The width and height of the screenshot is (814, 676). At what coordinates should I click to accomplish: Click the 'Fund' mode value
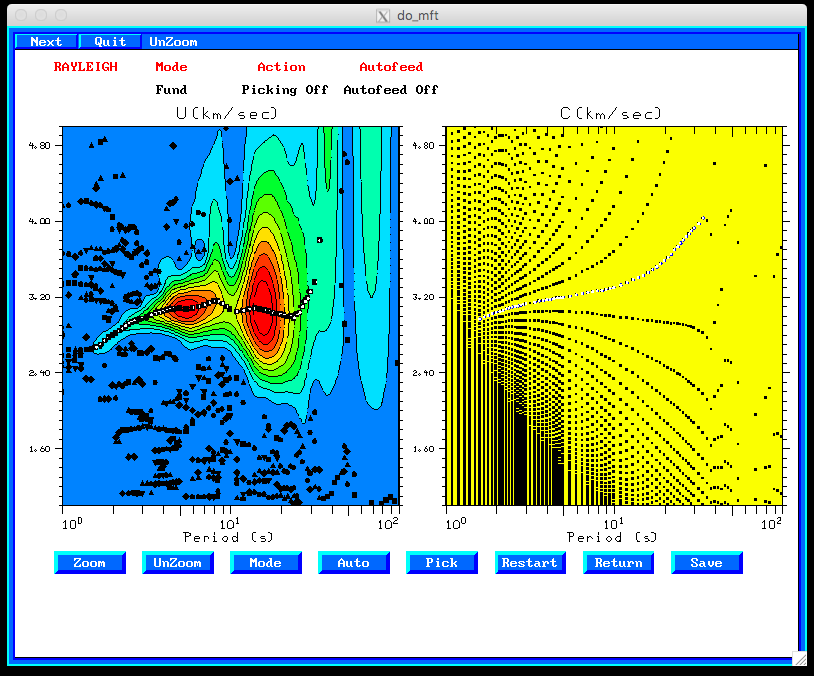click(171, 90)
